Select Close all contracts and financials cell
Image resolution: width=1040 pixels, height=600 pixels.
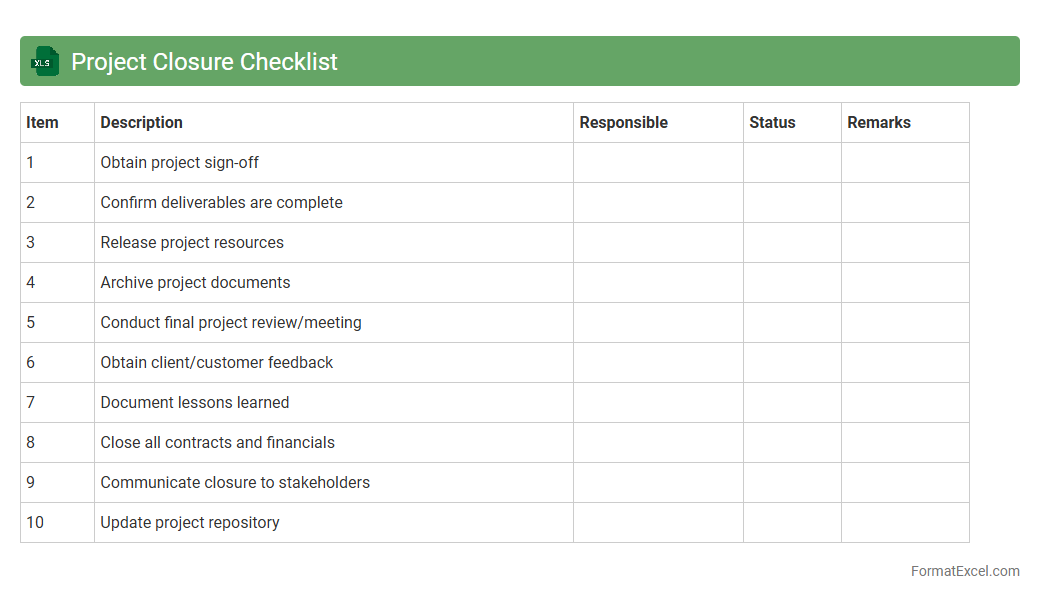(x=217, y=443)
